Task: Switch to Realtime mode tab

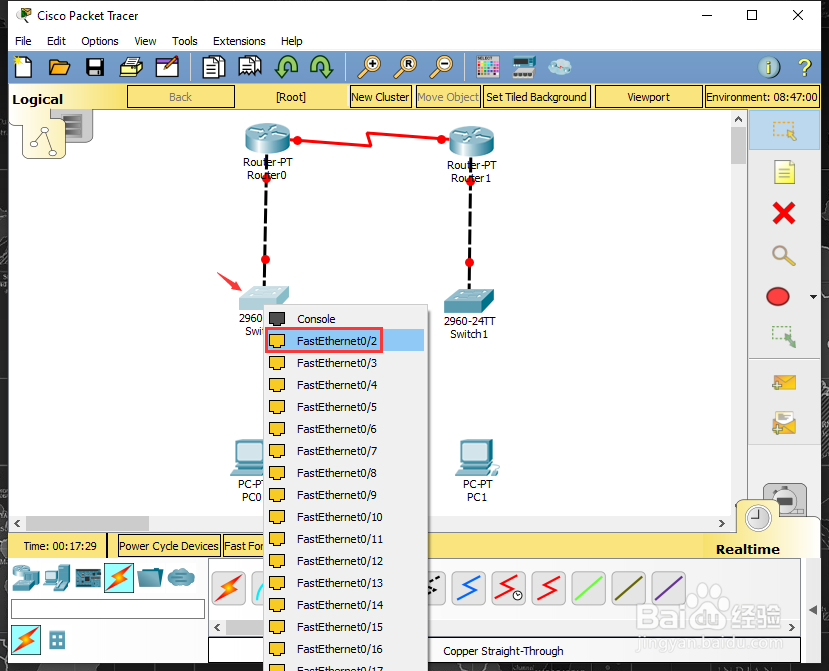Action: click(748, 549)
